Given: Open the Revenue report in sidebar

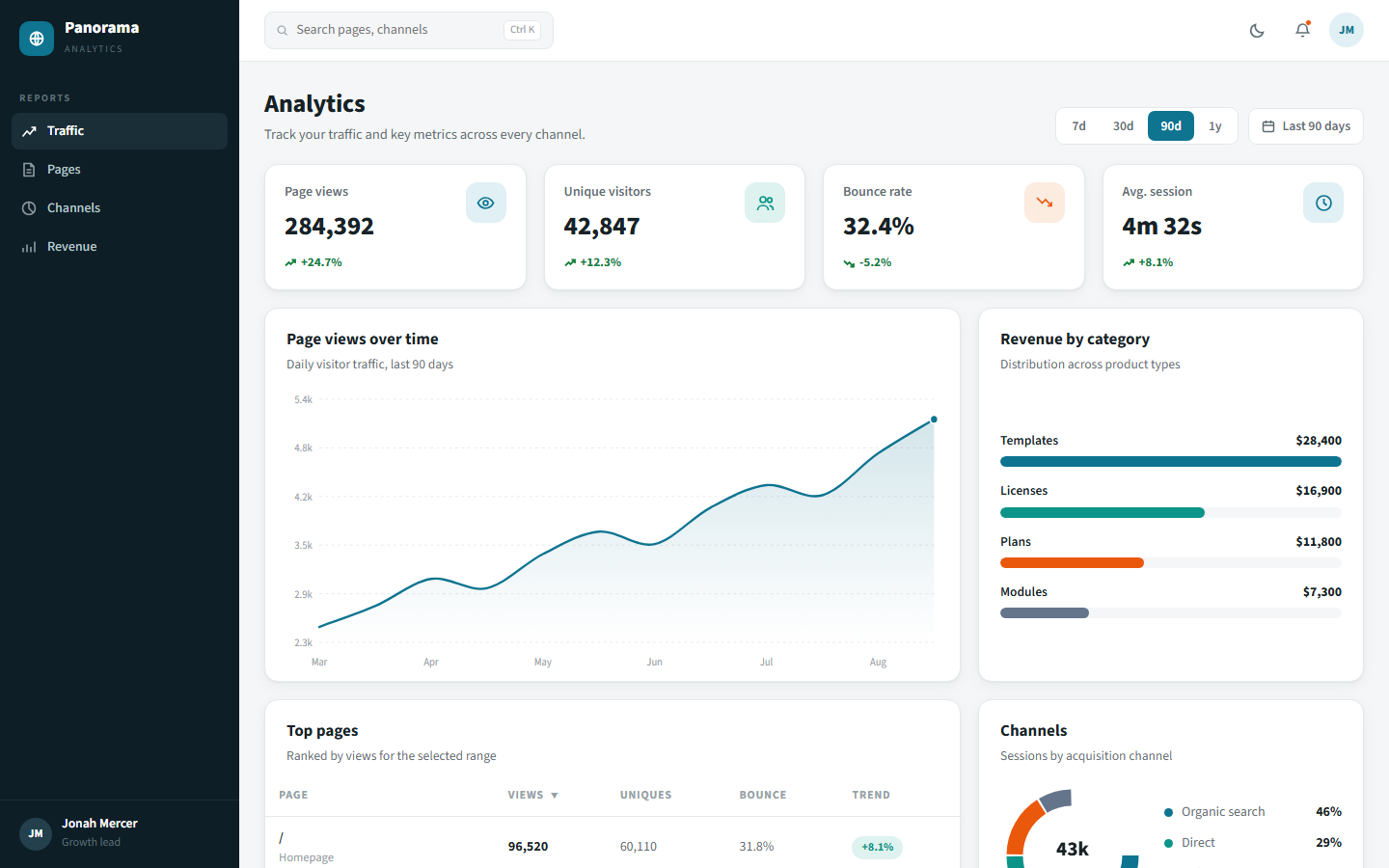Looking at the screenshot, I should click(x=120, y=247).
